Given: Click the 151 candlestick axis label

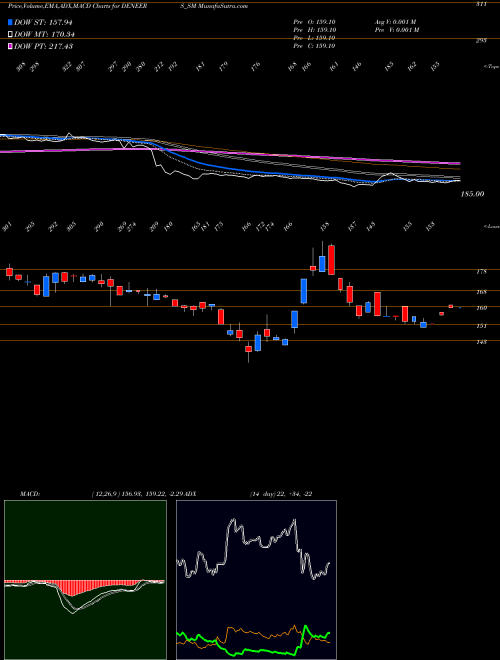Looking at the screenshot, I should click(481, 326).
